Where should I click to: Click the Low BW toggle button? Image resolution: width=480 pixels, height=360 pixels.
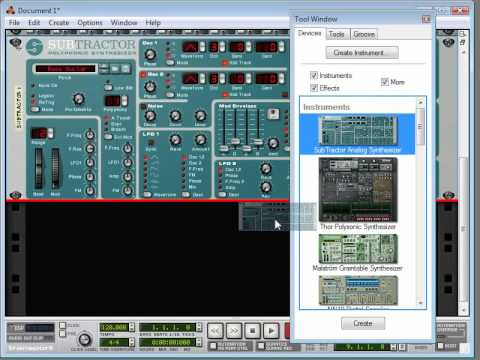108,88
